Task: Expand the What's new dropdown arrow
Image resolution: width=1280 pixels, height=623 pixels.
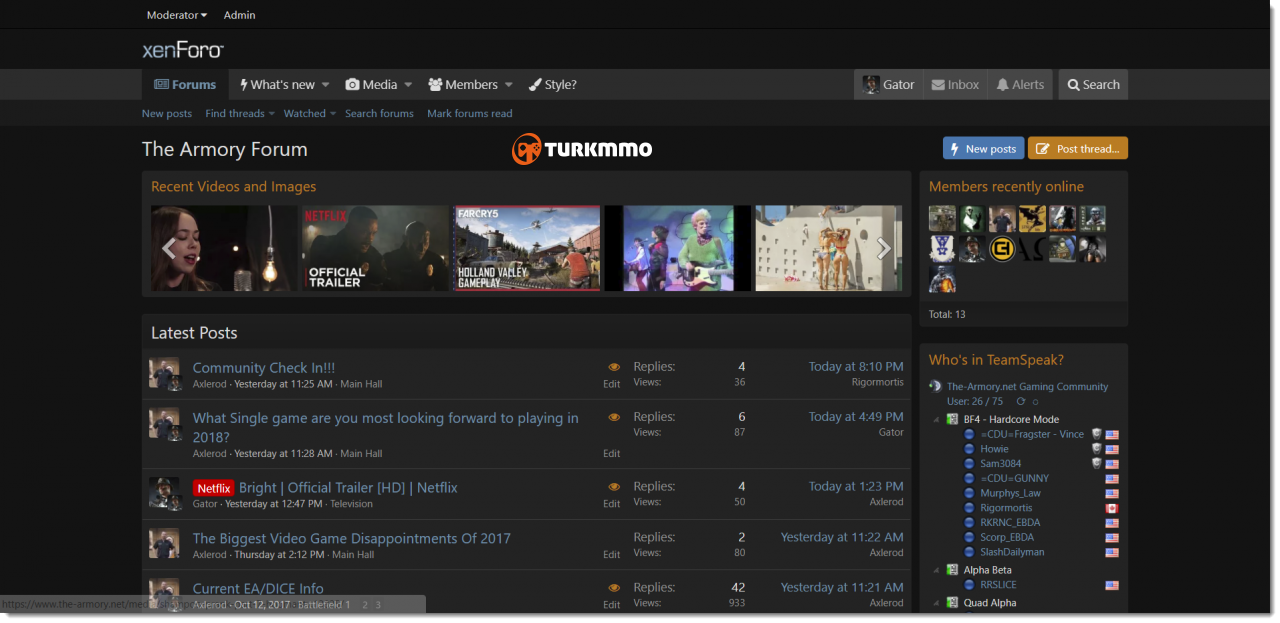Action: [x=325, y=85]
